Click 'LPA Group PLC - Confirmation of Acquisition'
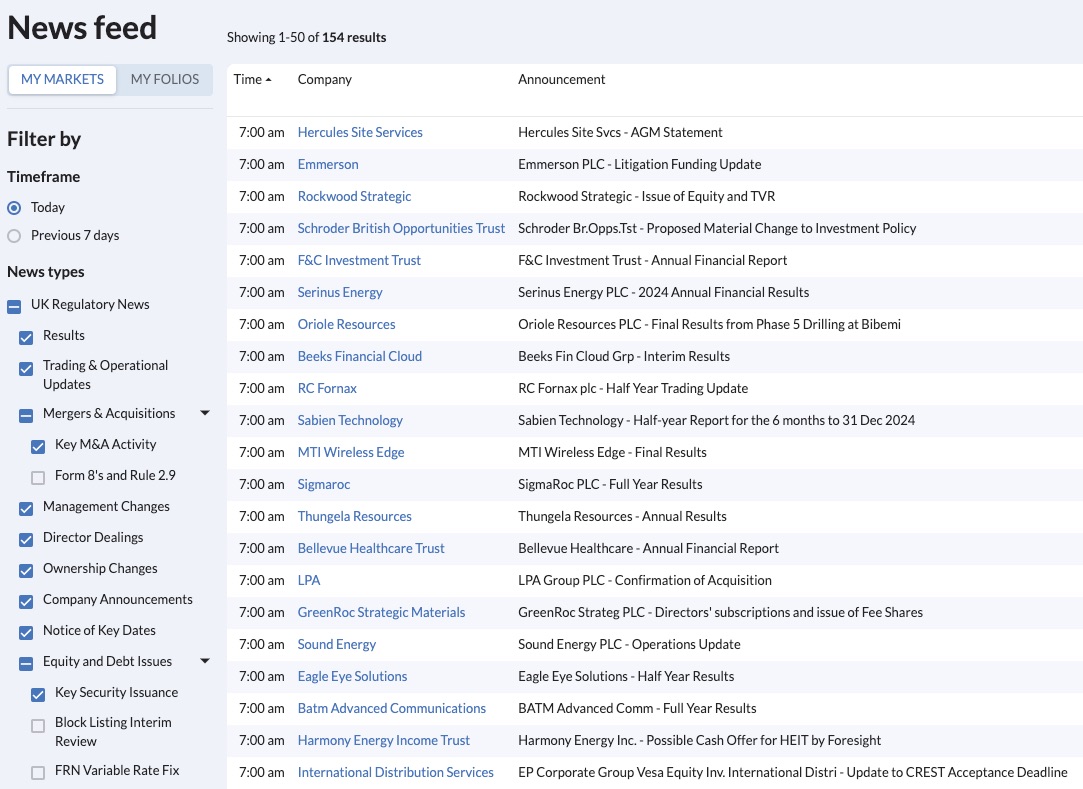 [645, 580]
